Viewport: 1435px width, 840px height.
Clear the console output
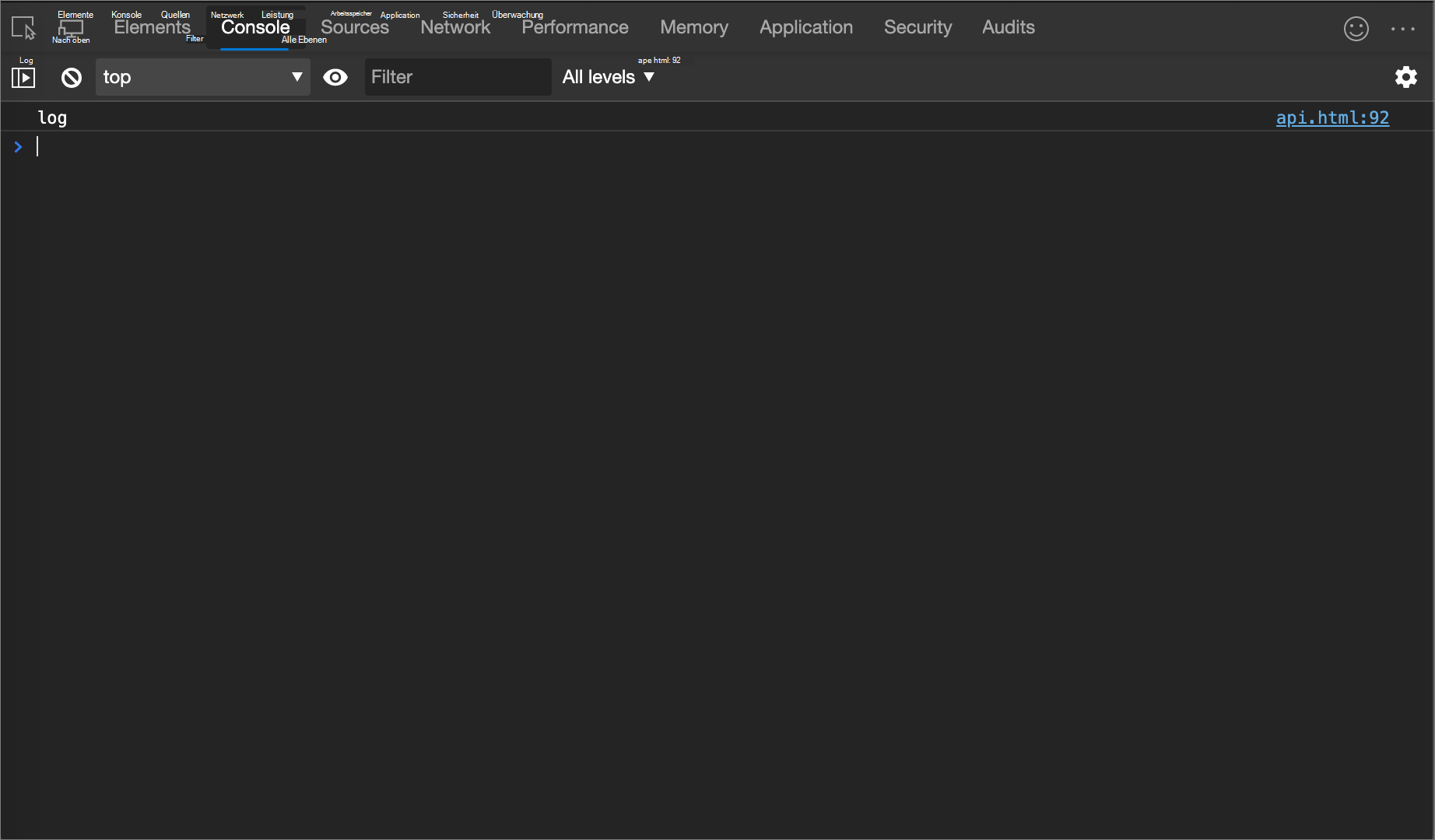click(71, 77)
